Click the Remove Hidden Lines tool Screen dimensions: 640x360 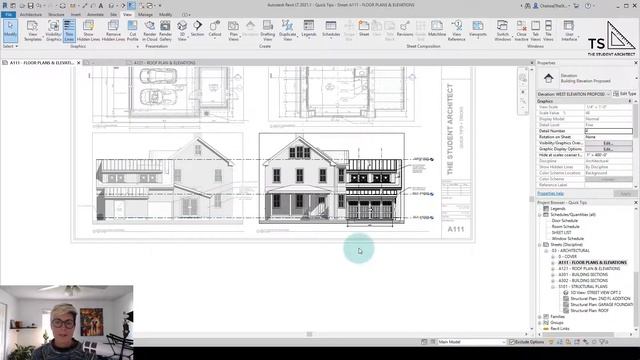pos(113,31)
